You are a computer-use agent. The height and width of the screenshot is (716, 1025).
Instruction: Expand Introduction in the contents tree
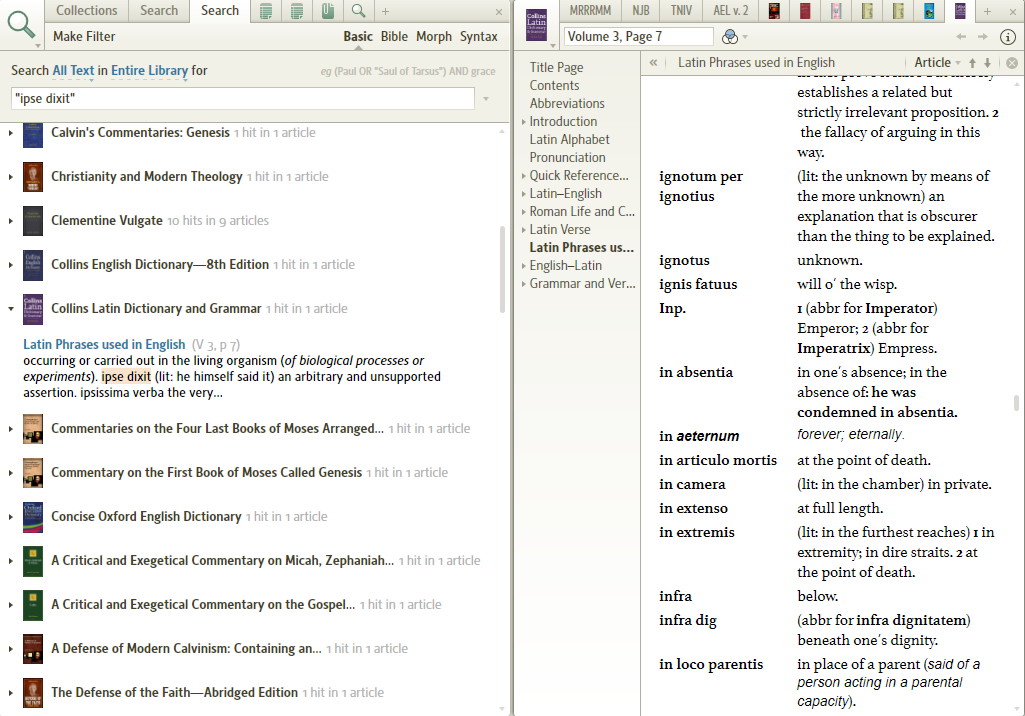[524, 122]
